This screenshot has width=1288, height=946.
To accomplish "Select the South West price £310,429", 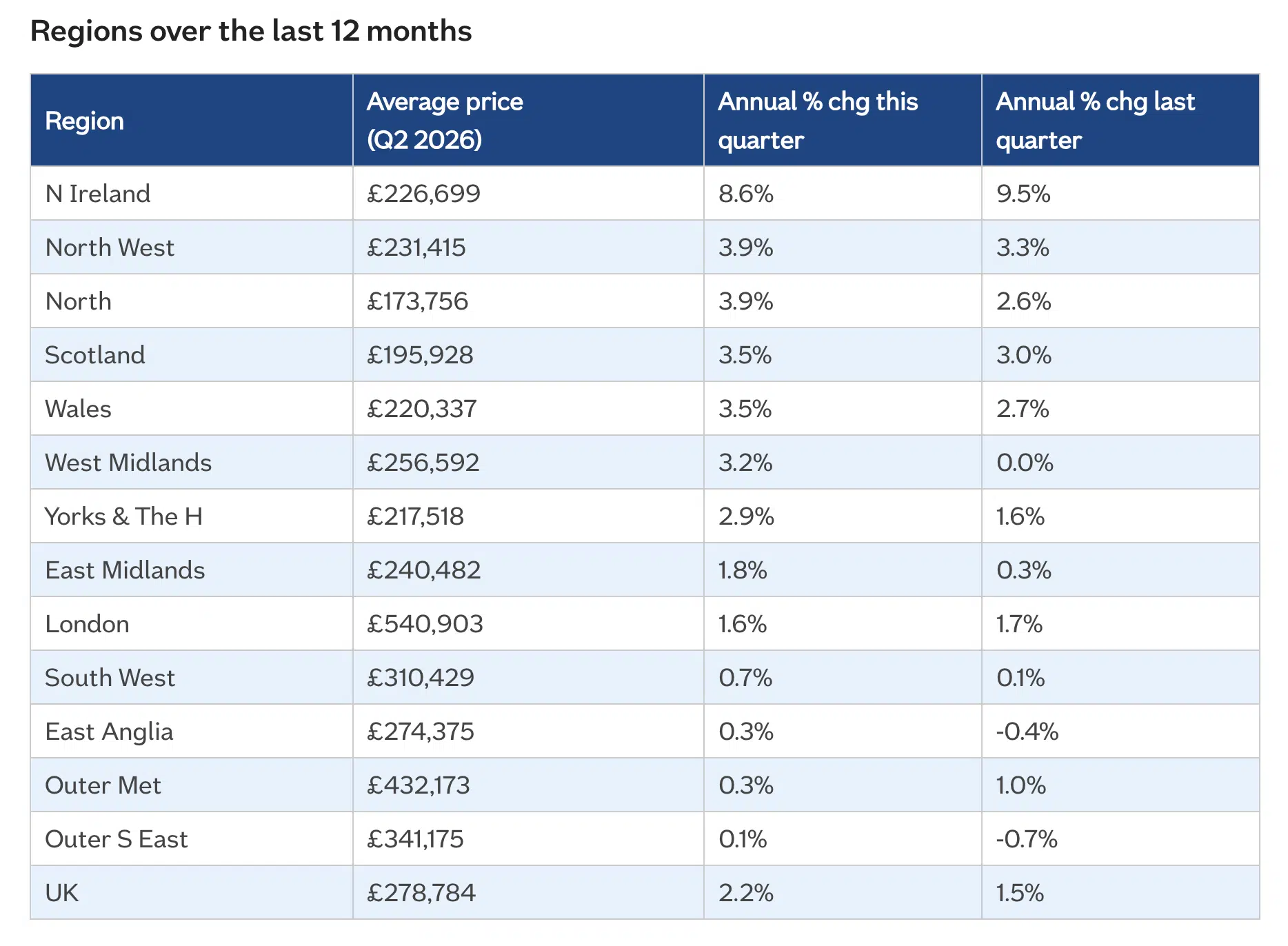I will pos(421,678).
